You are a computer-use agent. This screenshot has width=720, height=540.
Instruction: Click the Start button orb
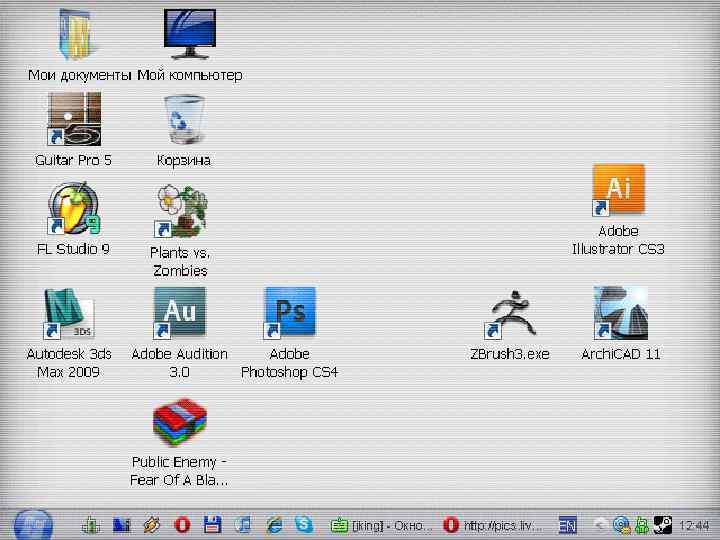point(33,525)
